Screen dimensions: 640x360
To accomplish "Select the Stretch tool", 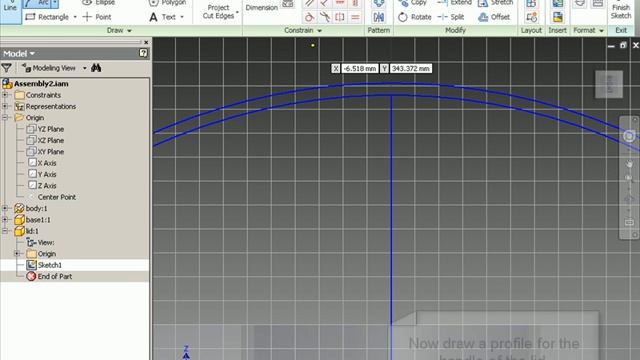I will point(495,3).
